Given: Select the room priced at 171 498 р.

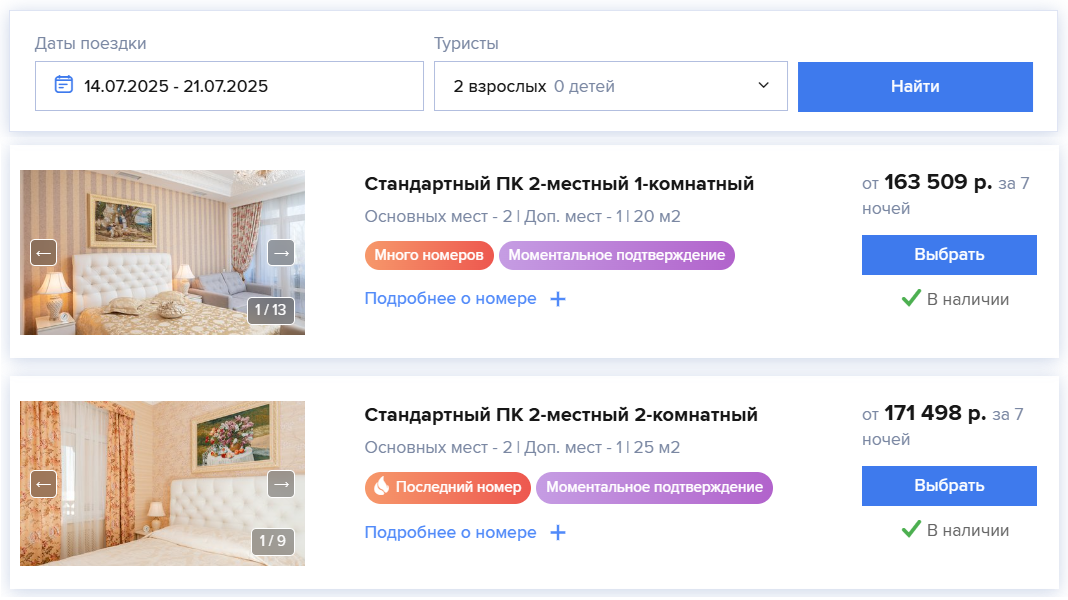Looking at the screenshot, I should [x=949, y=486].
